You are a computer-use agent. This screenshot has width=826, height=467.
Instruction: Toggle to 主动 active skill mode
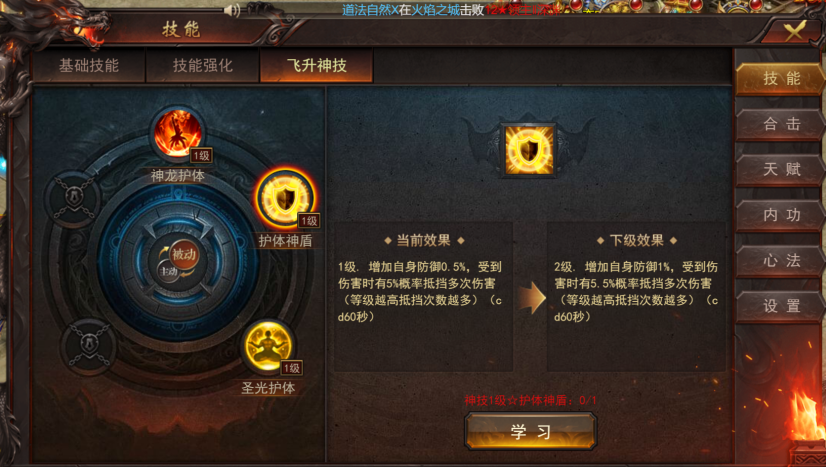click(x=168, y=271)
